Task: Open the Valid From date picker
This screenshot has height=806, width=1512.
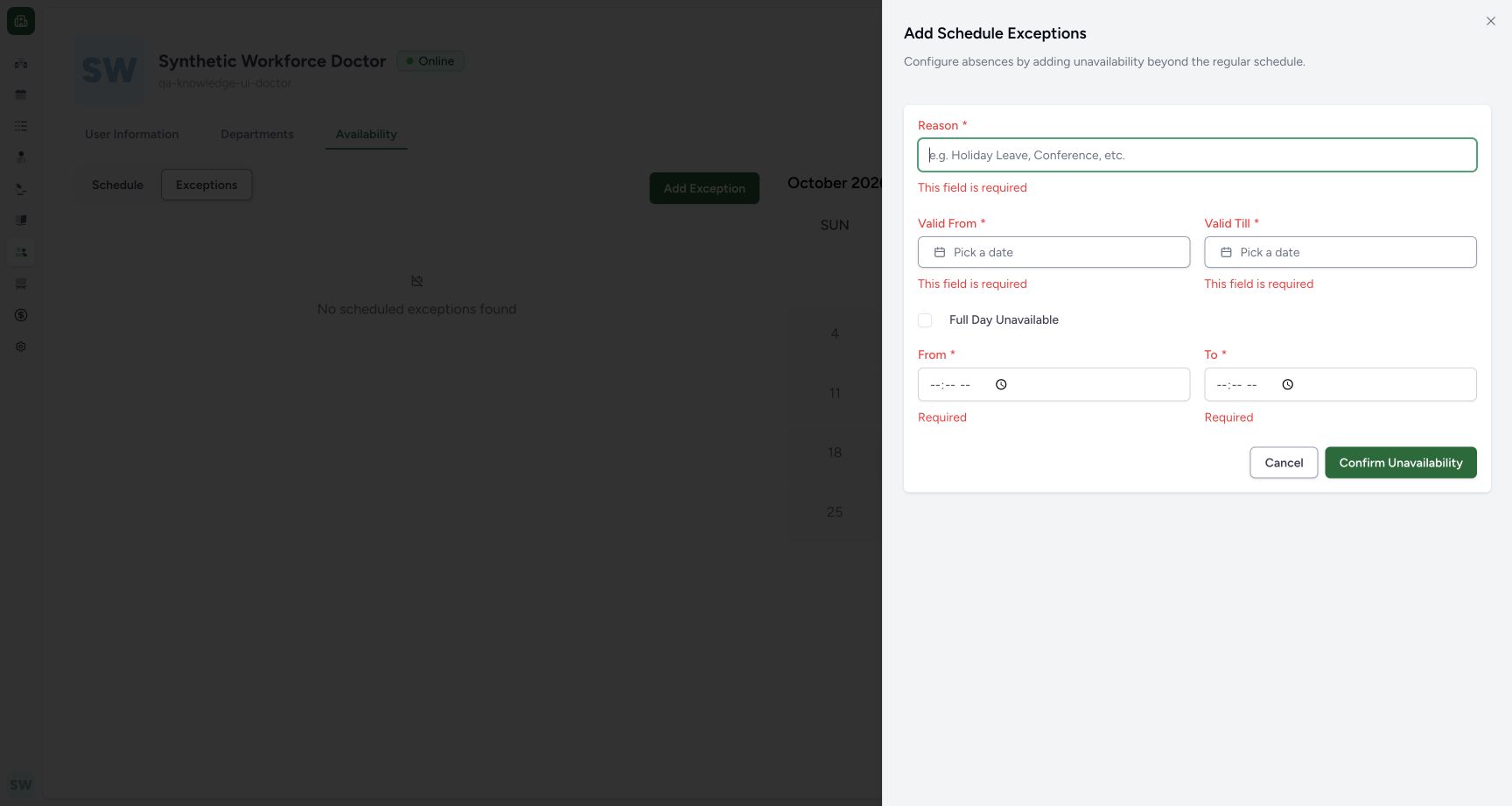Action: 1053,252
